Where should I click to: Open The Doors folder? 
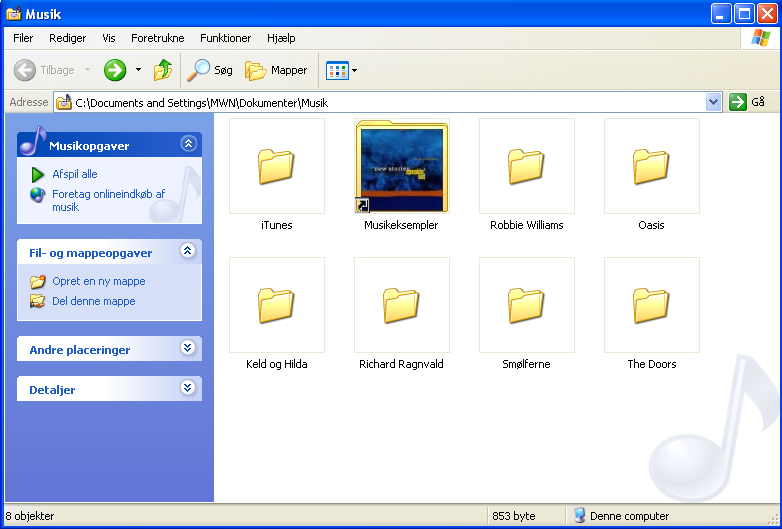651,306
